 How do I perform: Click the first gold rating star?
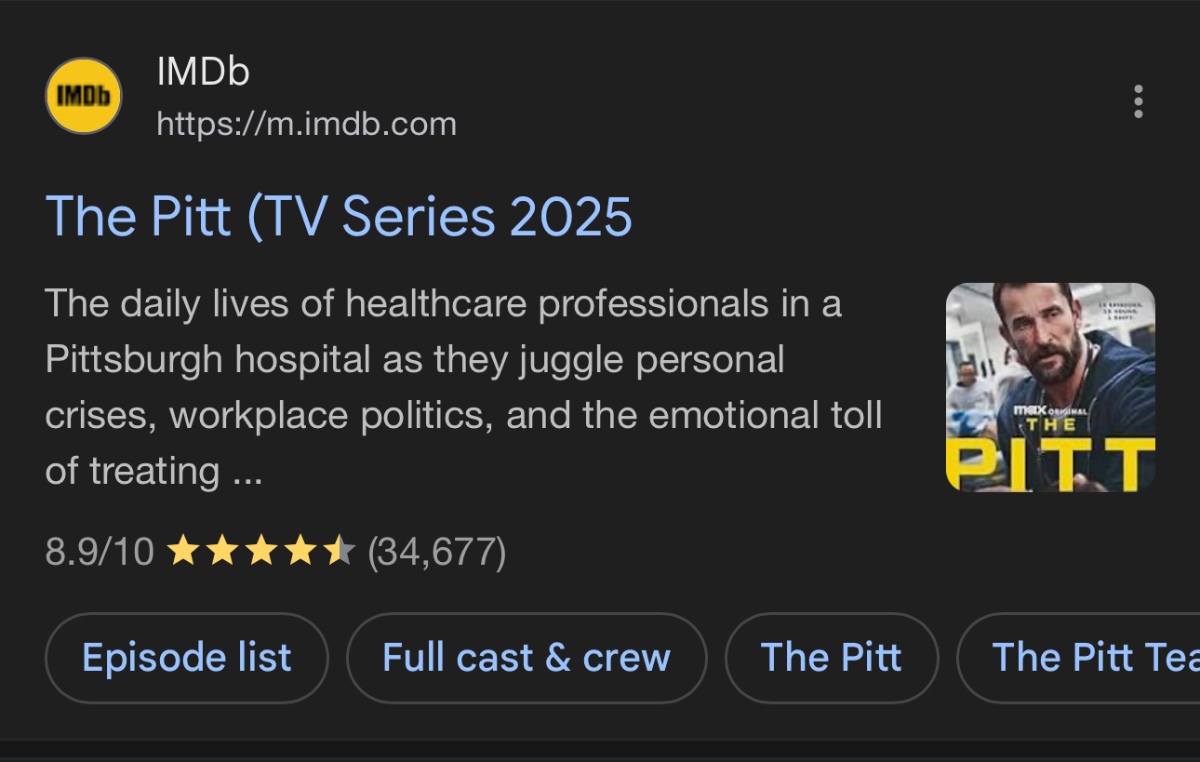[182, 551]
